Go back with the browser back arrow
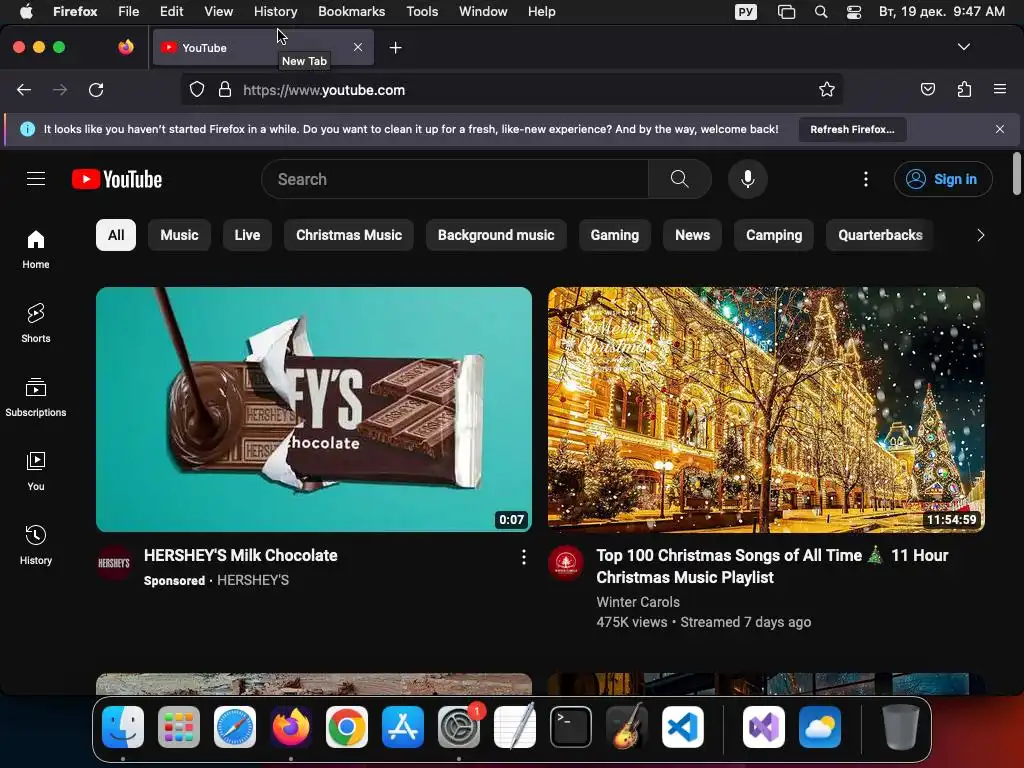The width and height of the screenshot is (1024, 768). tap(24, 89)
